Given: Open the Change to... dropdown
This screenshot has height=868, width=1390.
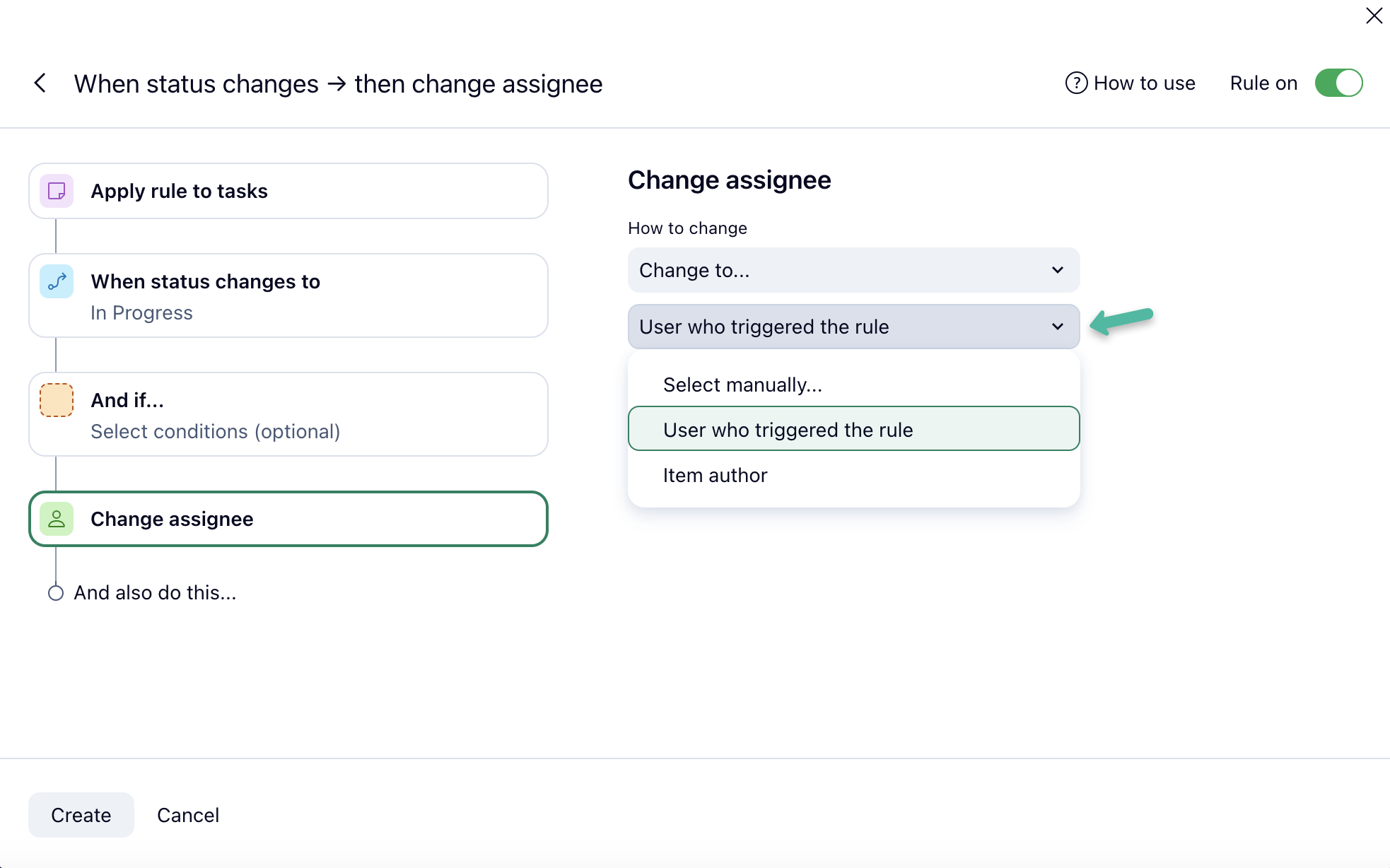Looking at the screenshot, I should click(853, 270).
